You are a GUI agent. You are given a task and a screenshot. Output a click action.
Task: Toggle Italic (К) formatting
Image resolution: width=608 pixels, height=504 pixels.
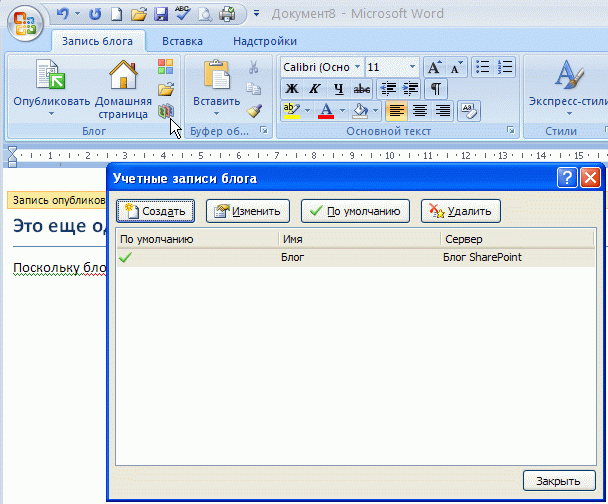[x=315, y=89]
